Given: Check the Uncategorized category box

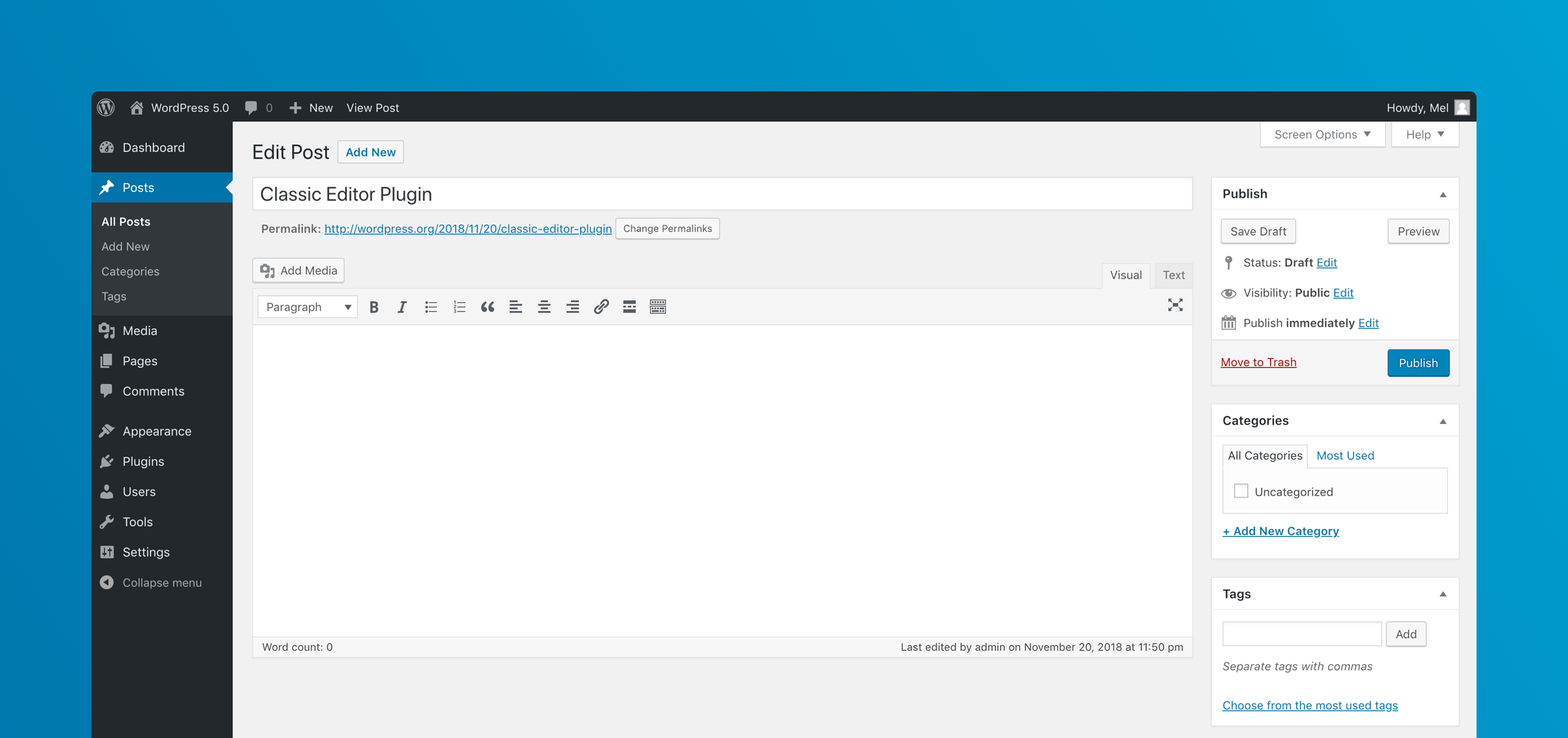Looking at the screenshot, I should (1241, 491).
